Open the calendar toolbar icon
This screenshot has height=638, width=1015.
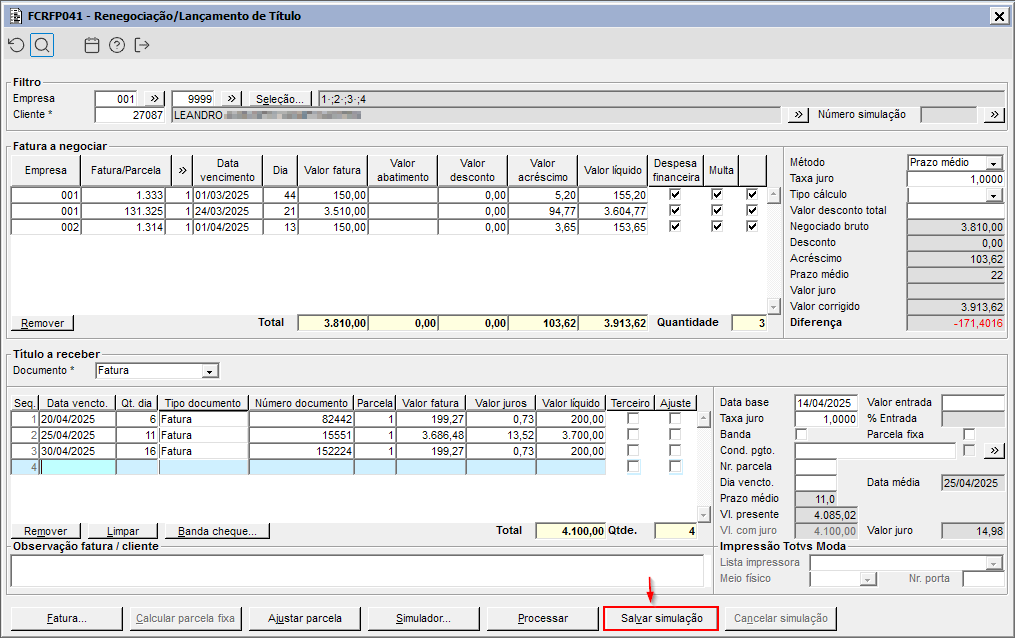(92, 45)
